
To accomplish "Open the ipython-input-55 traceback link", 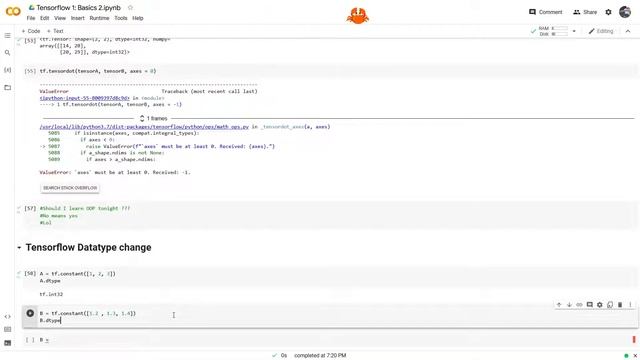I will [x=84, y=98].
